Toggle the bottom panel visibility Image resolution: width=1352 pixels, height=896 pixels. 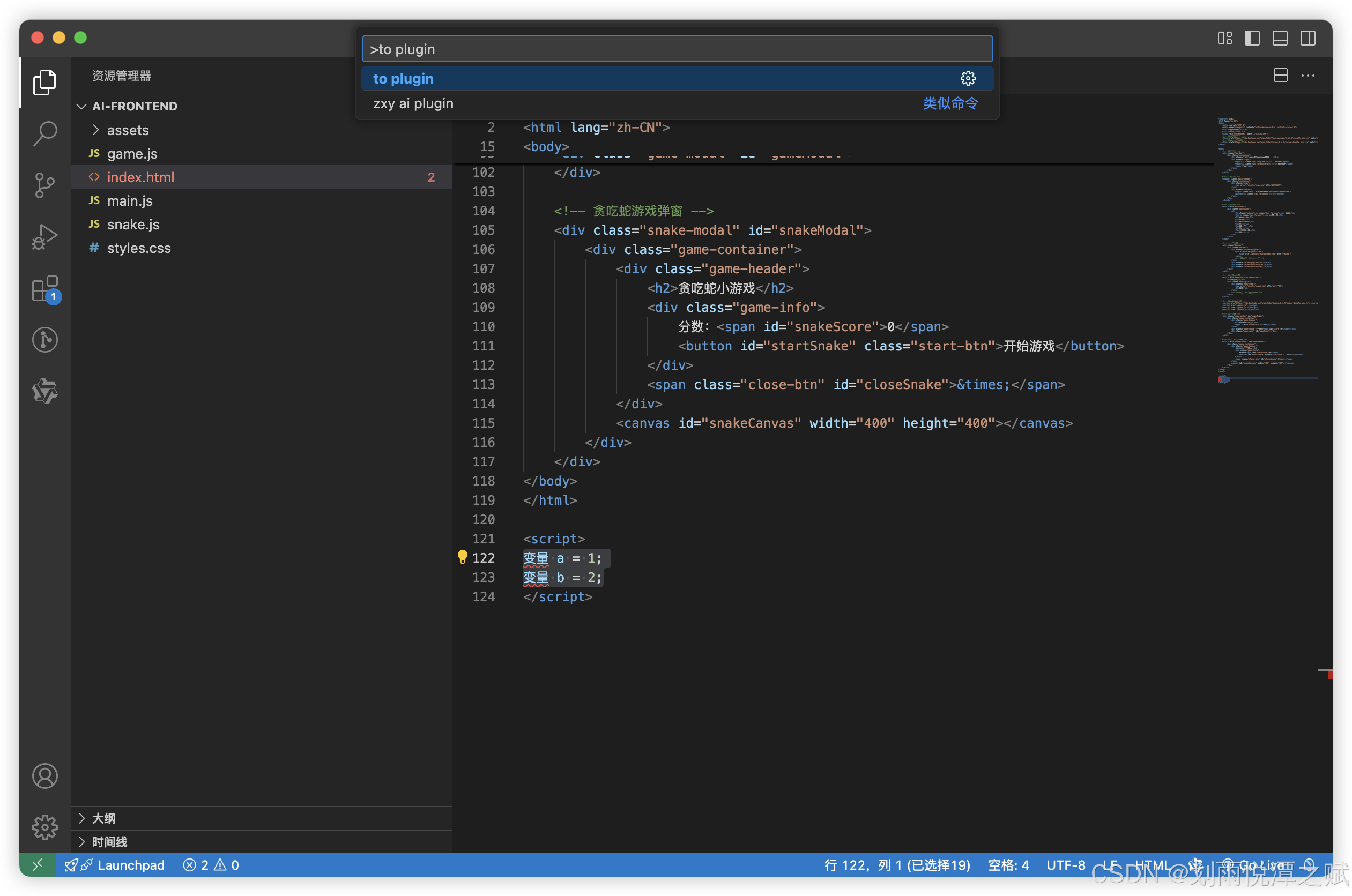1280,38
